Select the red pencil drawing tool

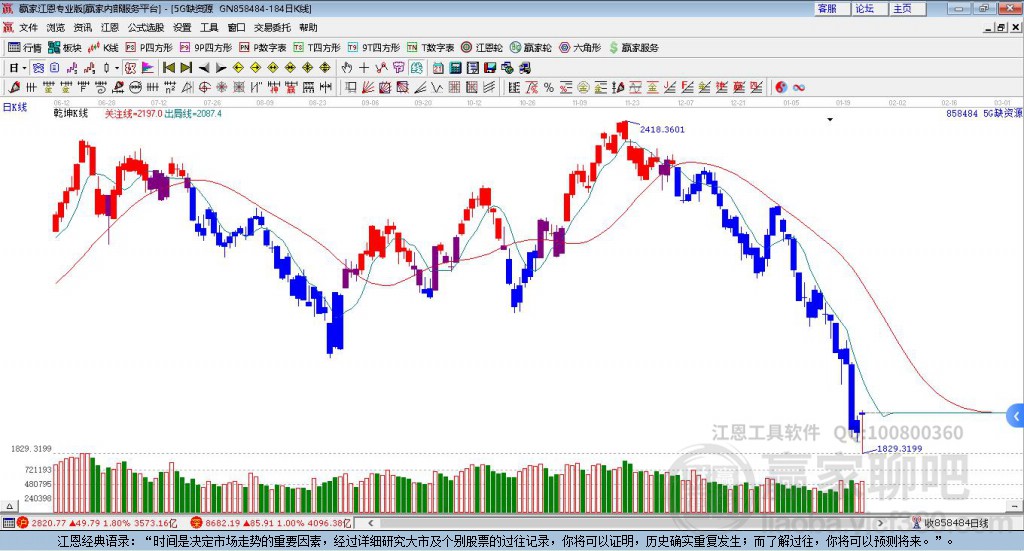click(14, 87)
